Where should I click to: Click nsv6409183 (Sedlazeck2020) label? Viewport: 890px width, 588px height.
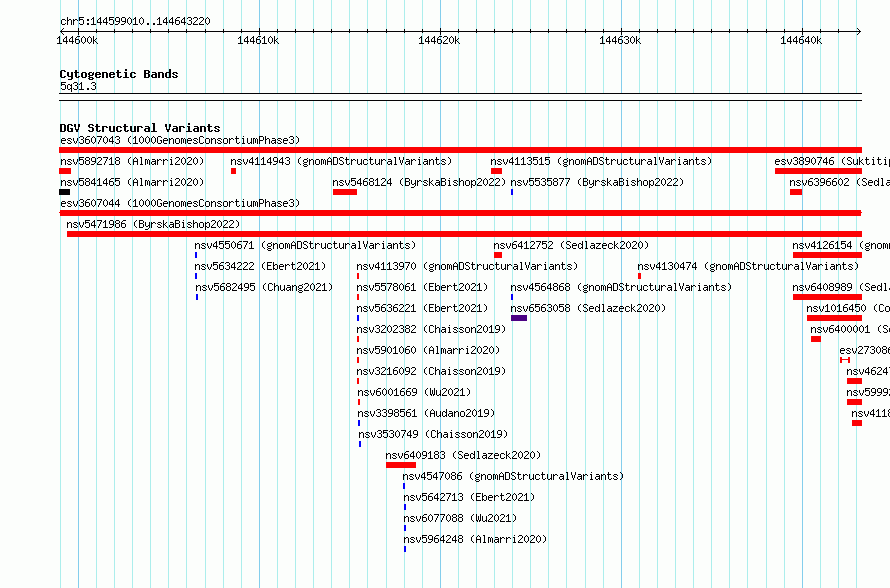pyautogui.click(x=463, y=455)
